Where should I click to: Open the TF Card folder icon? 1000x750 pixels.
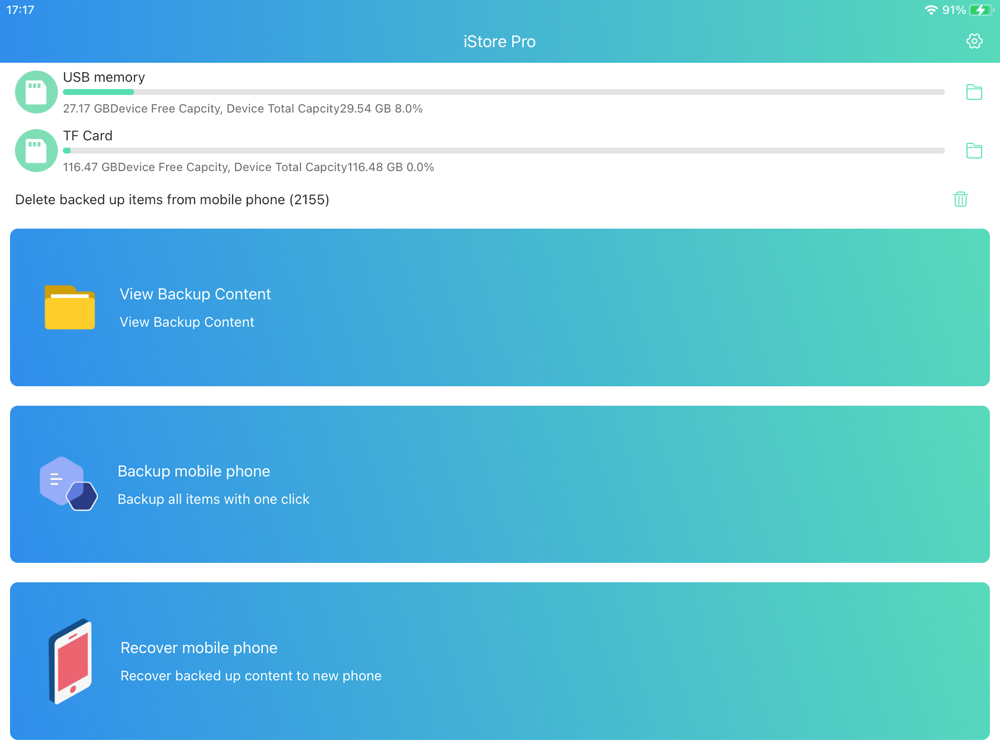point(974,151)
